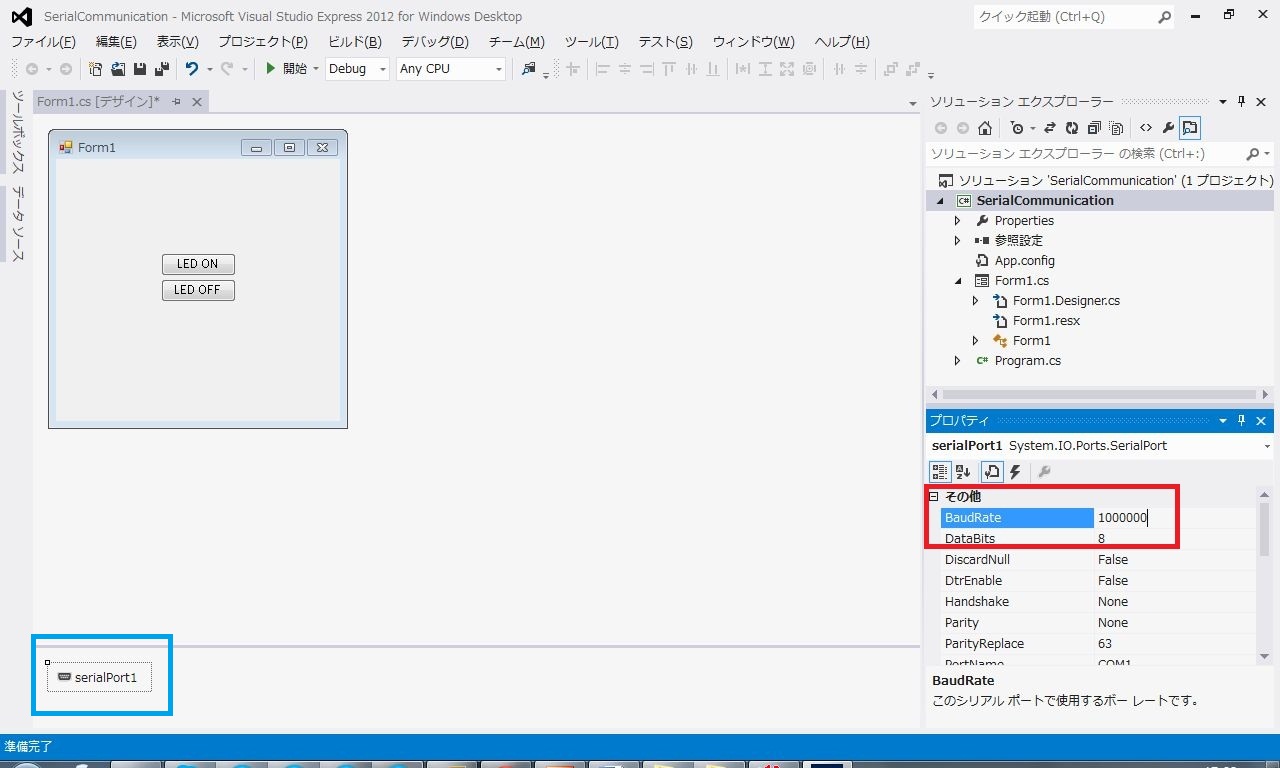Click the Save All toolbar icon

(x=161, y=69)
